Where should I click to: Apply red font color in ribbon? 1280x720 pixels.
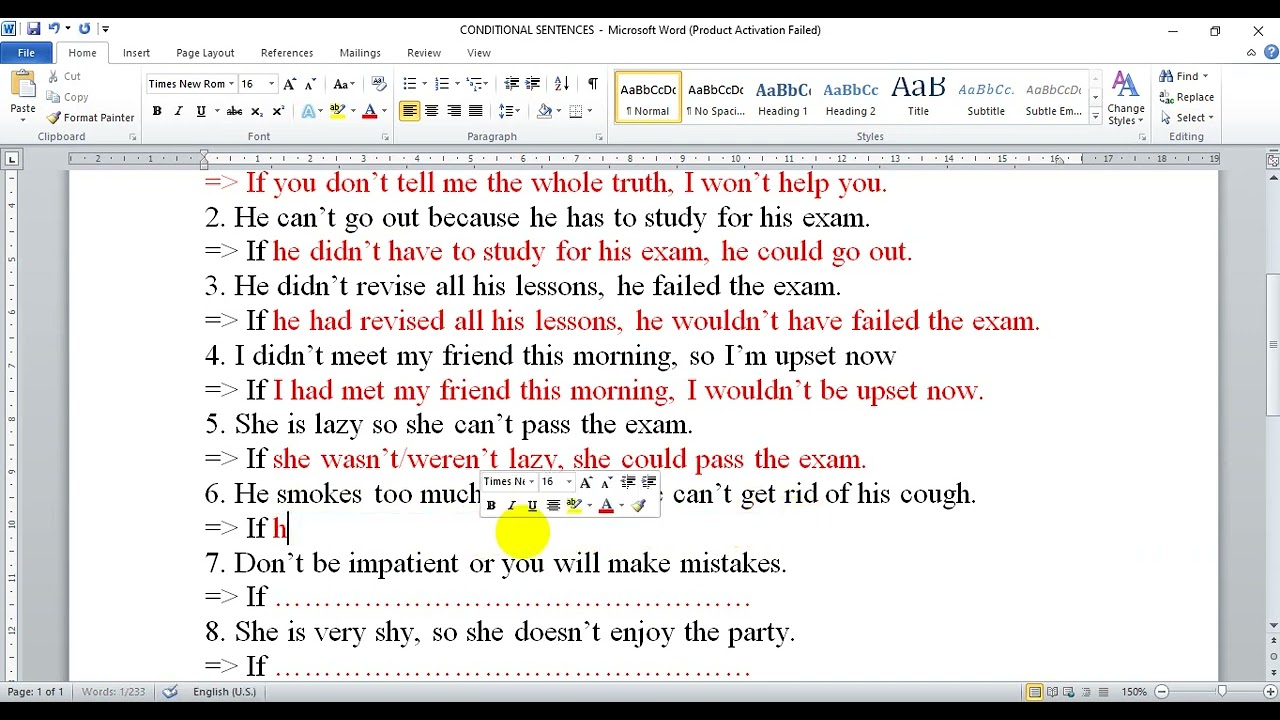tap(370, 111)
